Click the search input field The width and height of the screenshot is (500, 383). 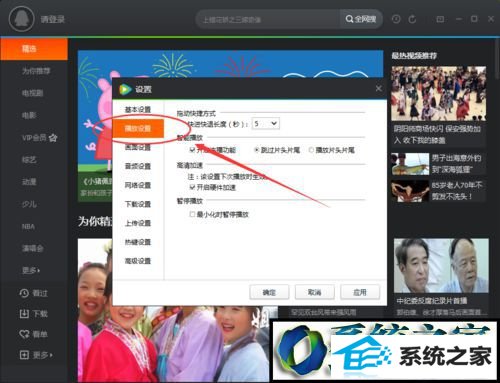click(268, 19)
